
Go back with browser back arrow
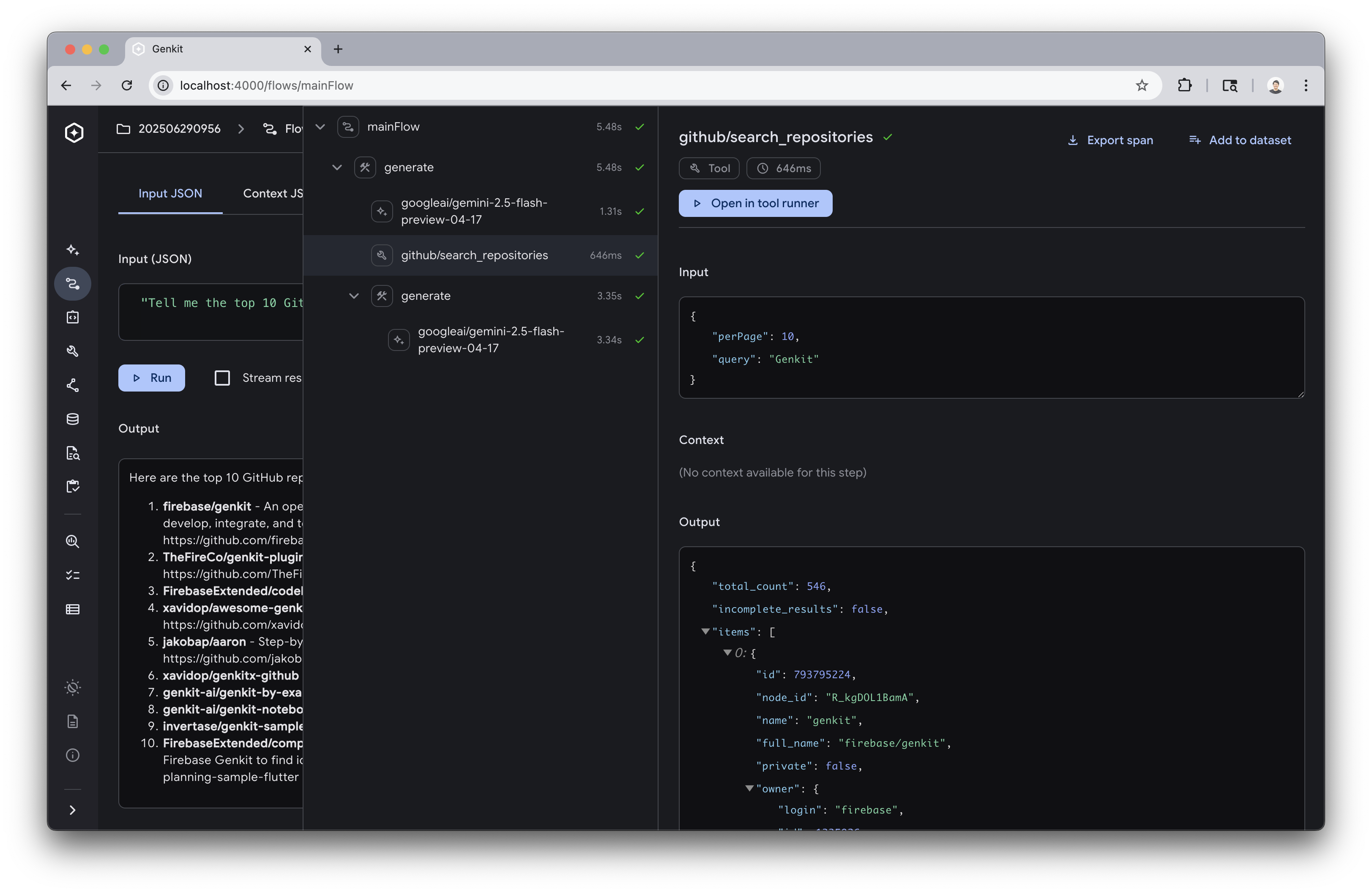pos(66,85)
